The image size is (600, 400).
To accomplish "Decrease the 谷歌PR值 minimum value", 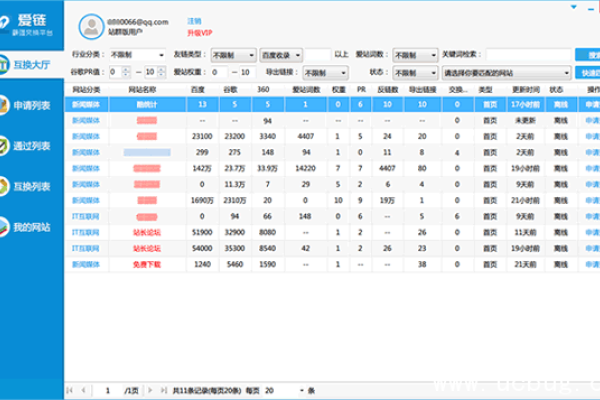I will point(126,75).
